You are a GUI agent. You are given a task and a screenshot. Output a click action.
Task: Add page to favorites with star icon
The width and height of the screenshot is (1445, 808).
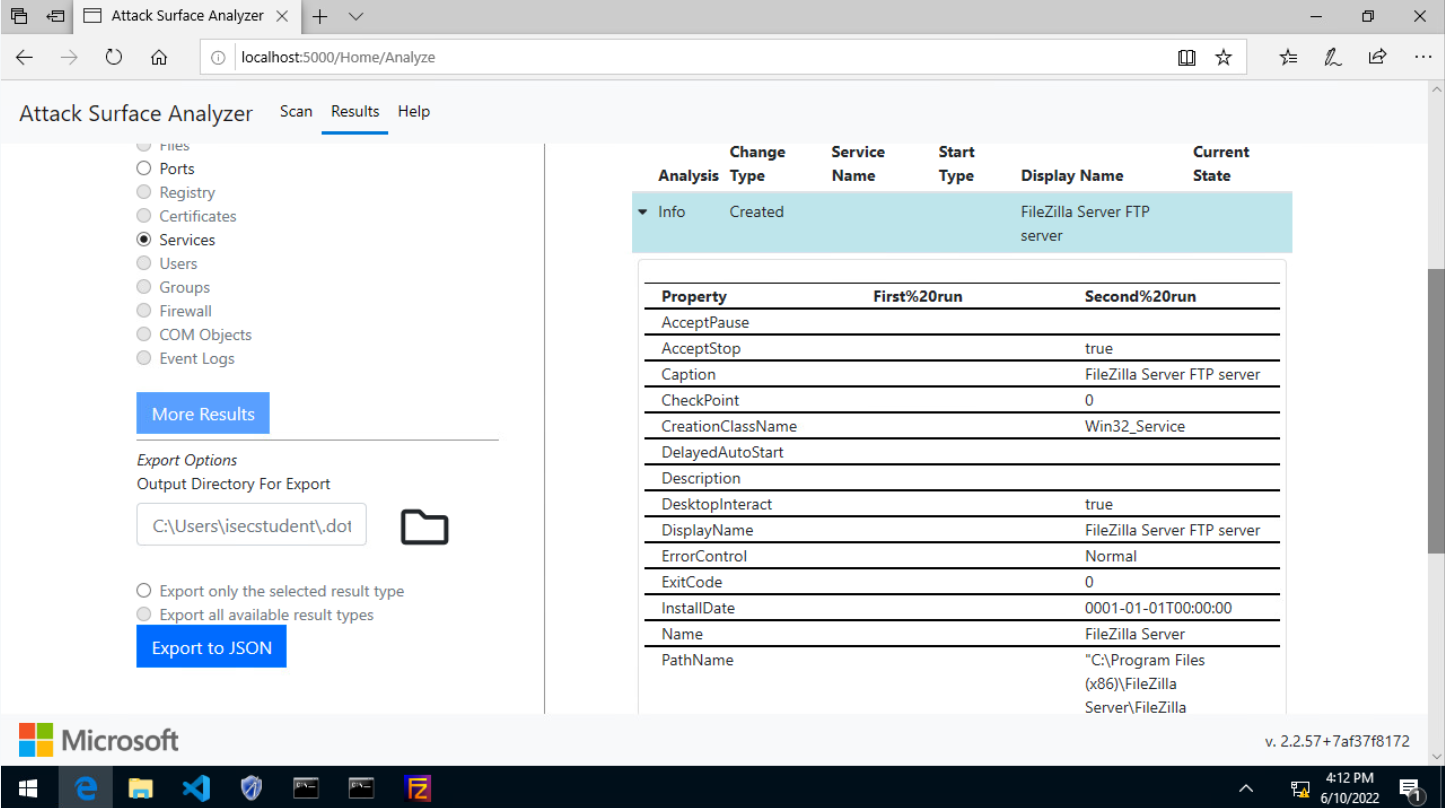(1223, 58)
